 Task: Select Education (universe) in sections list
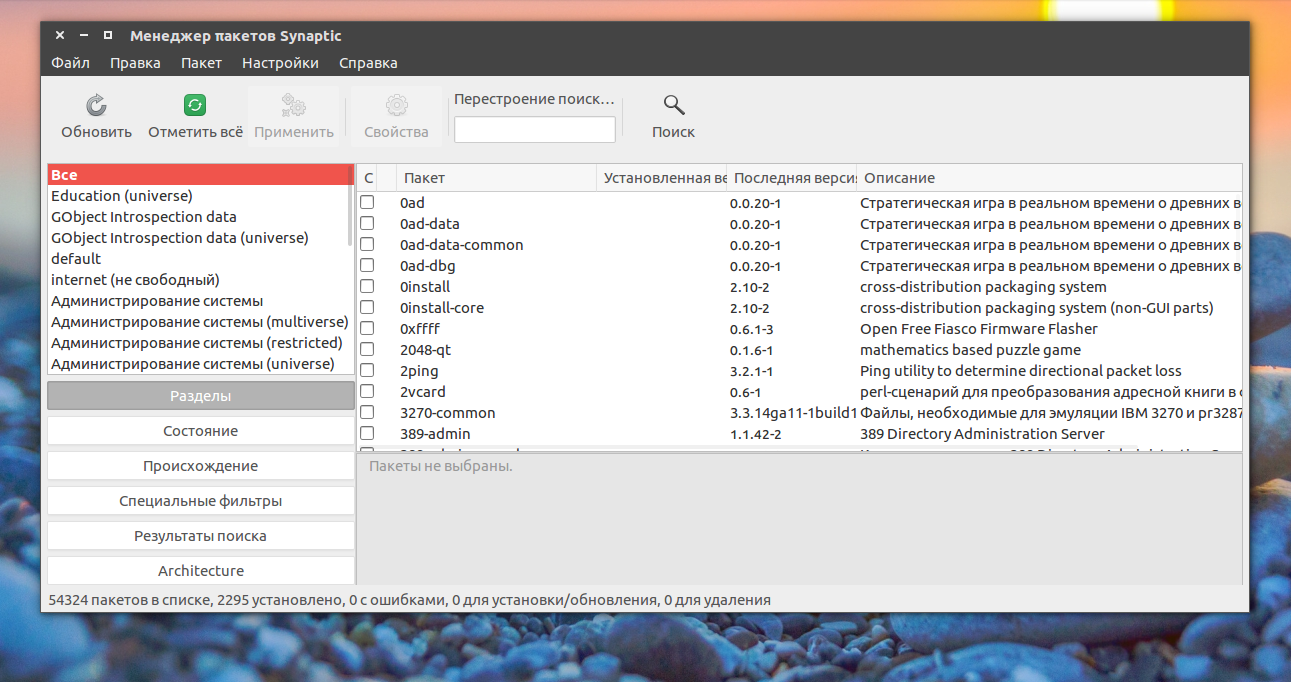point(122,196)
